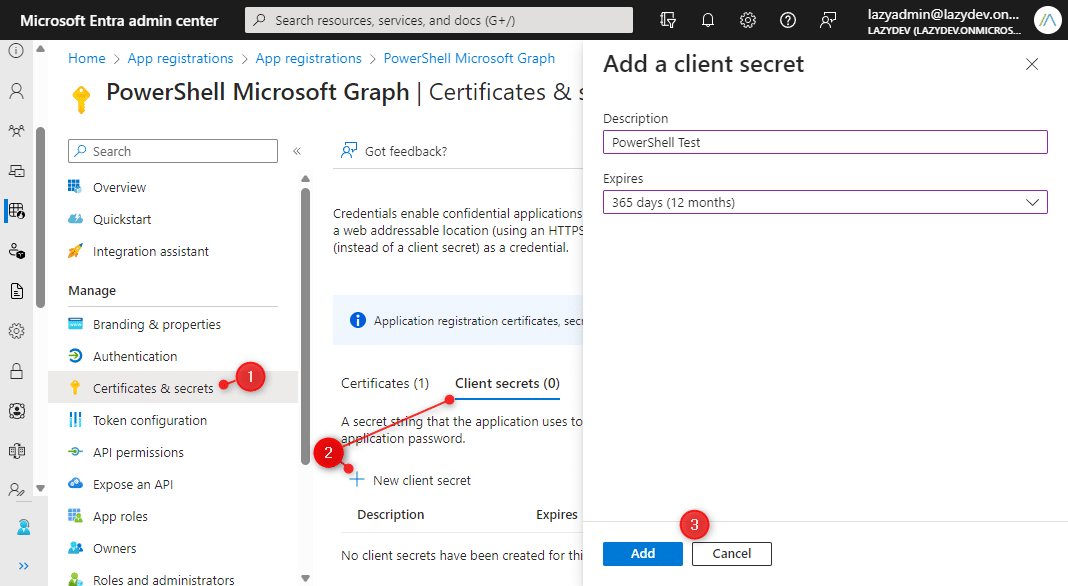Focus the Description input field
This screenshot has height=586, width=1068.
coord(825,142)
